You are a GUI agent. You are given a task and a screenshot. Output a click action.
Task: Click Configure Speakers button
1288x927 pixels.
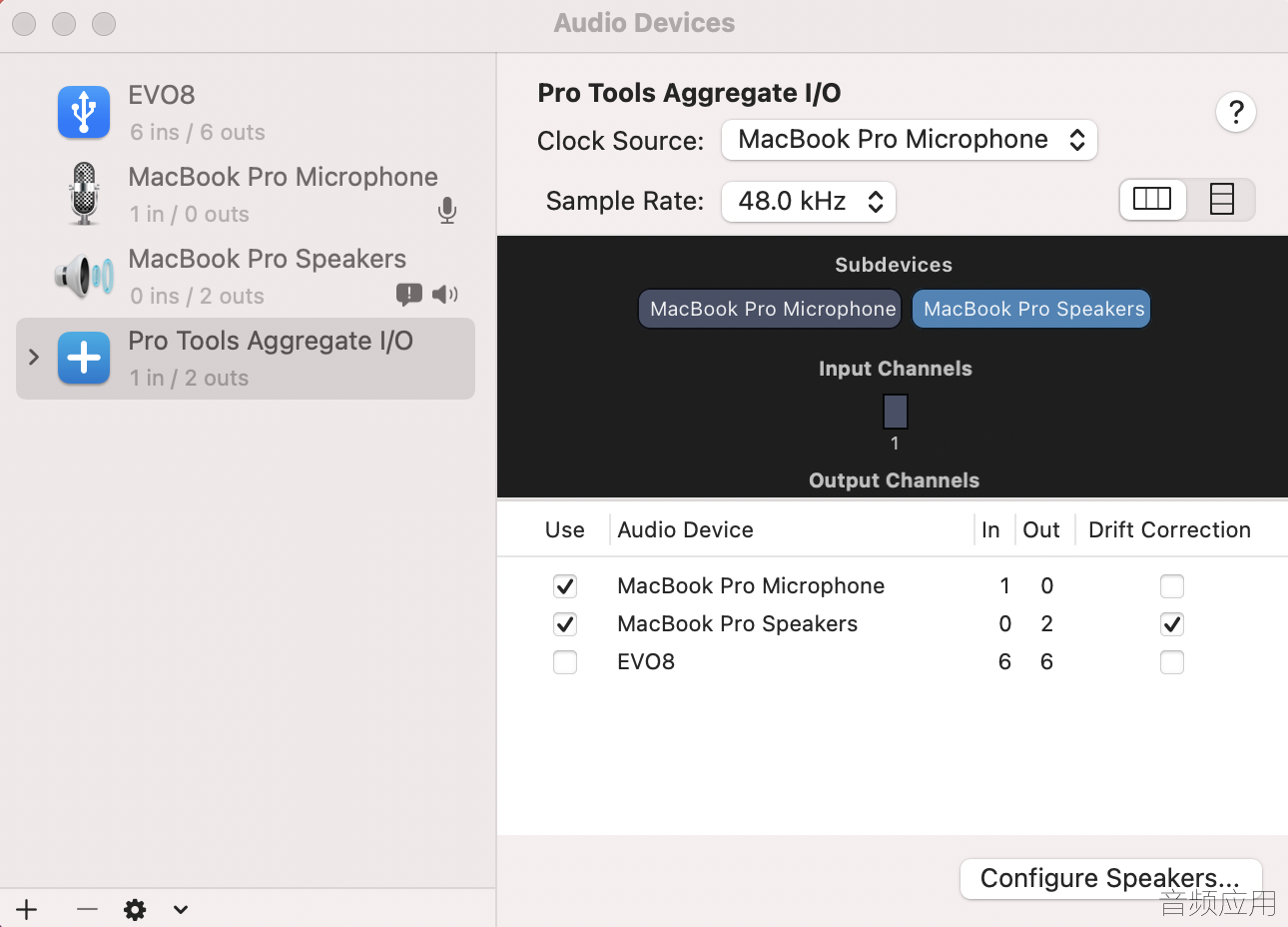[1111, 879]
